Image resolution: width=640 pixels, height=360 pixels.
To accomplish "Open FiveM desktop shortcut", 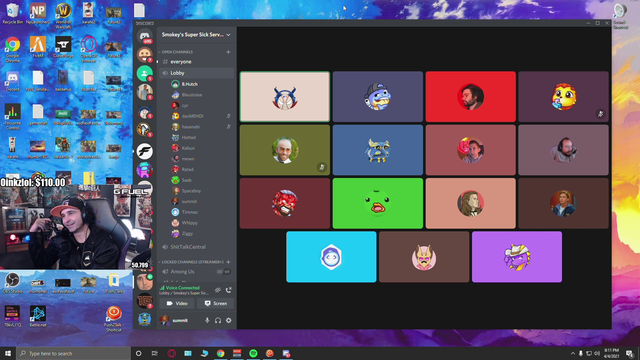I will pyautogui.click(x=38, y=47).
